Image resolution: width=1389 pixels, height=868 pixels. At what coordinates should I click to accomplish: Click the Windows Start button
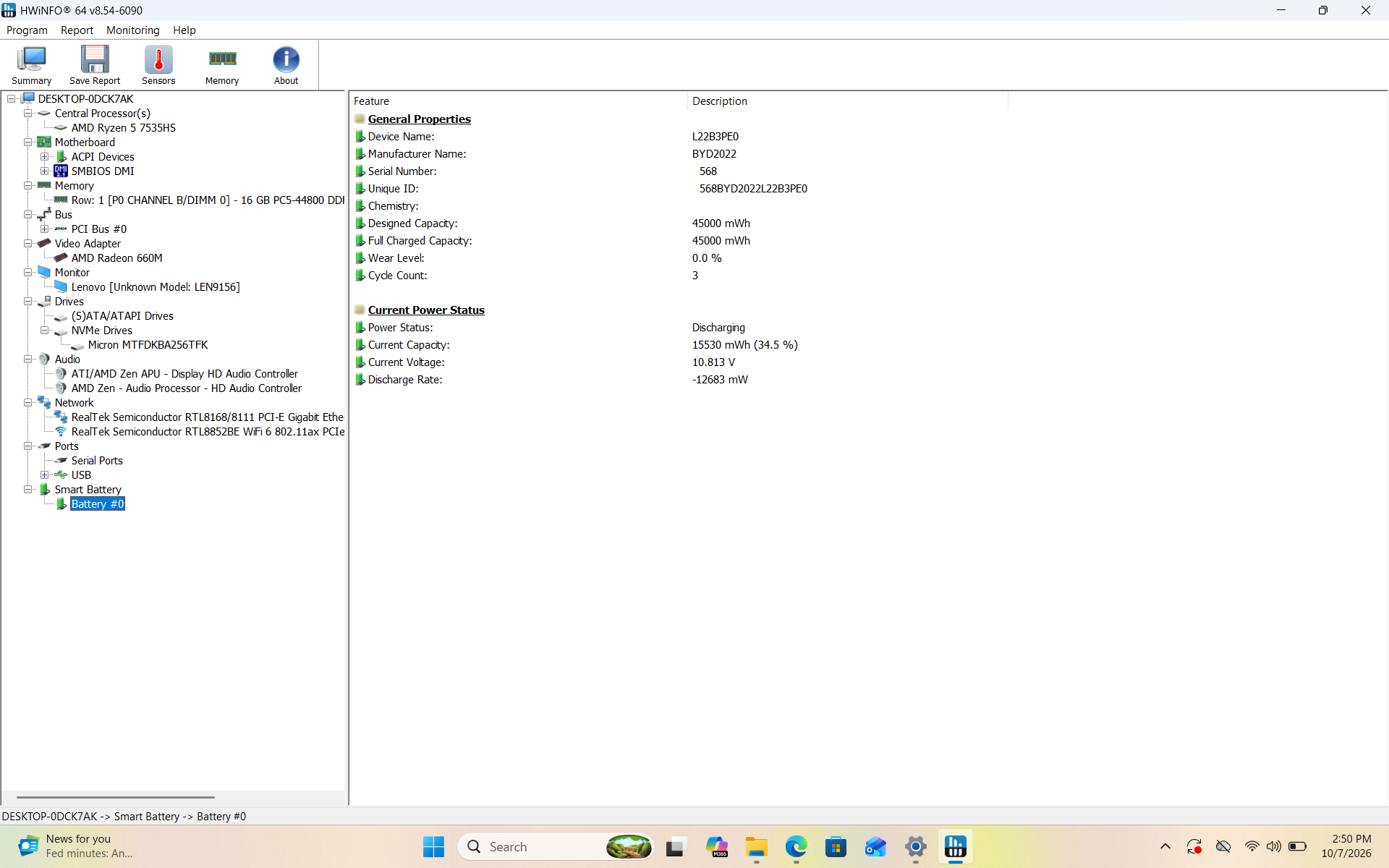433,846
